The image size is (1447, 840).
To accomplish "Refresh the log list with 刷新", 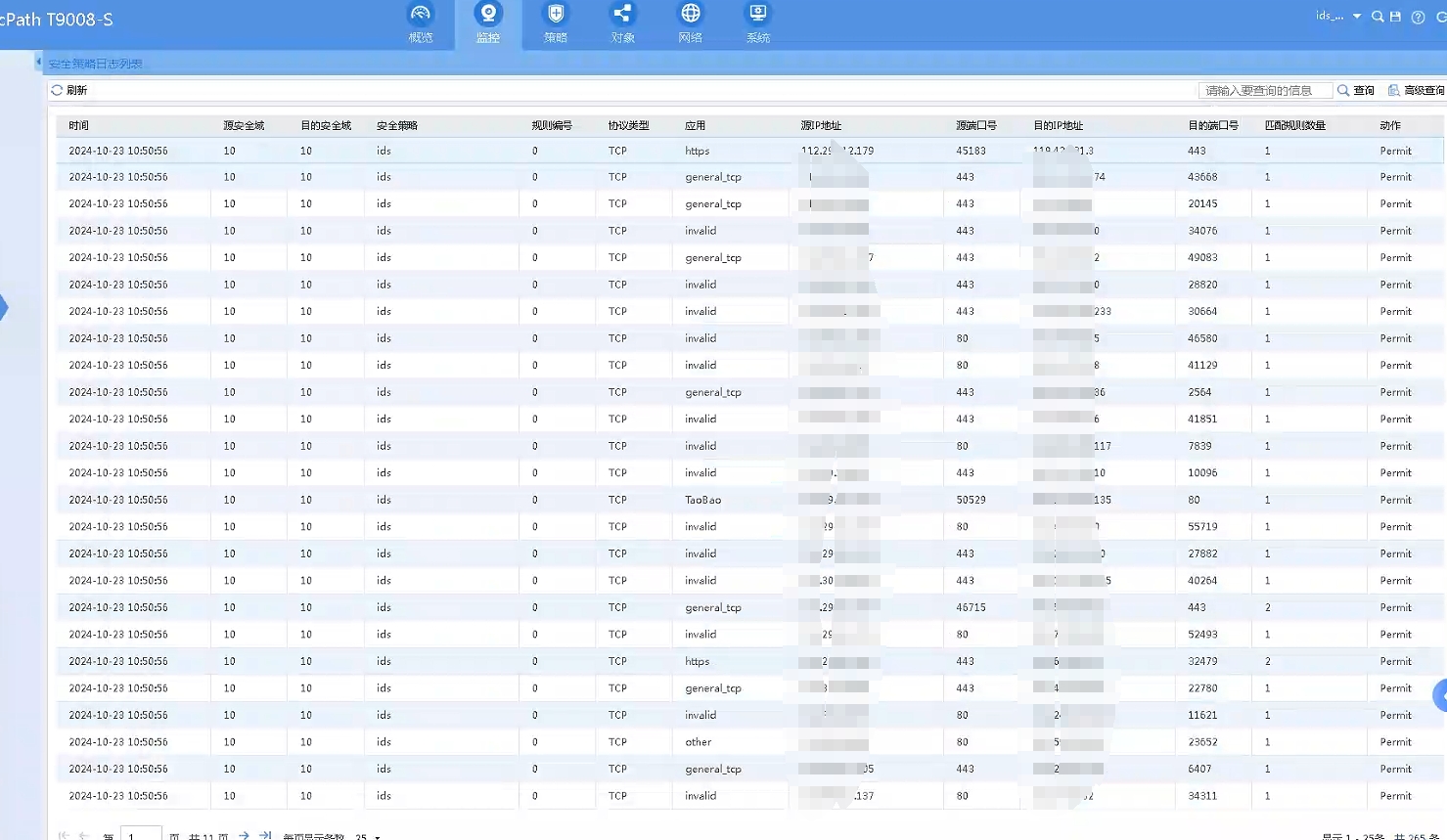I will pyautogui.click(x=69, y=90).
